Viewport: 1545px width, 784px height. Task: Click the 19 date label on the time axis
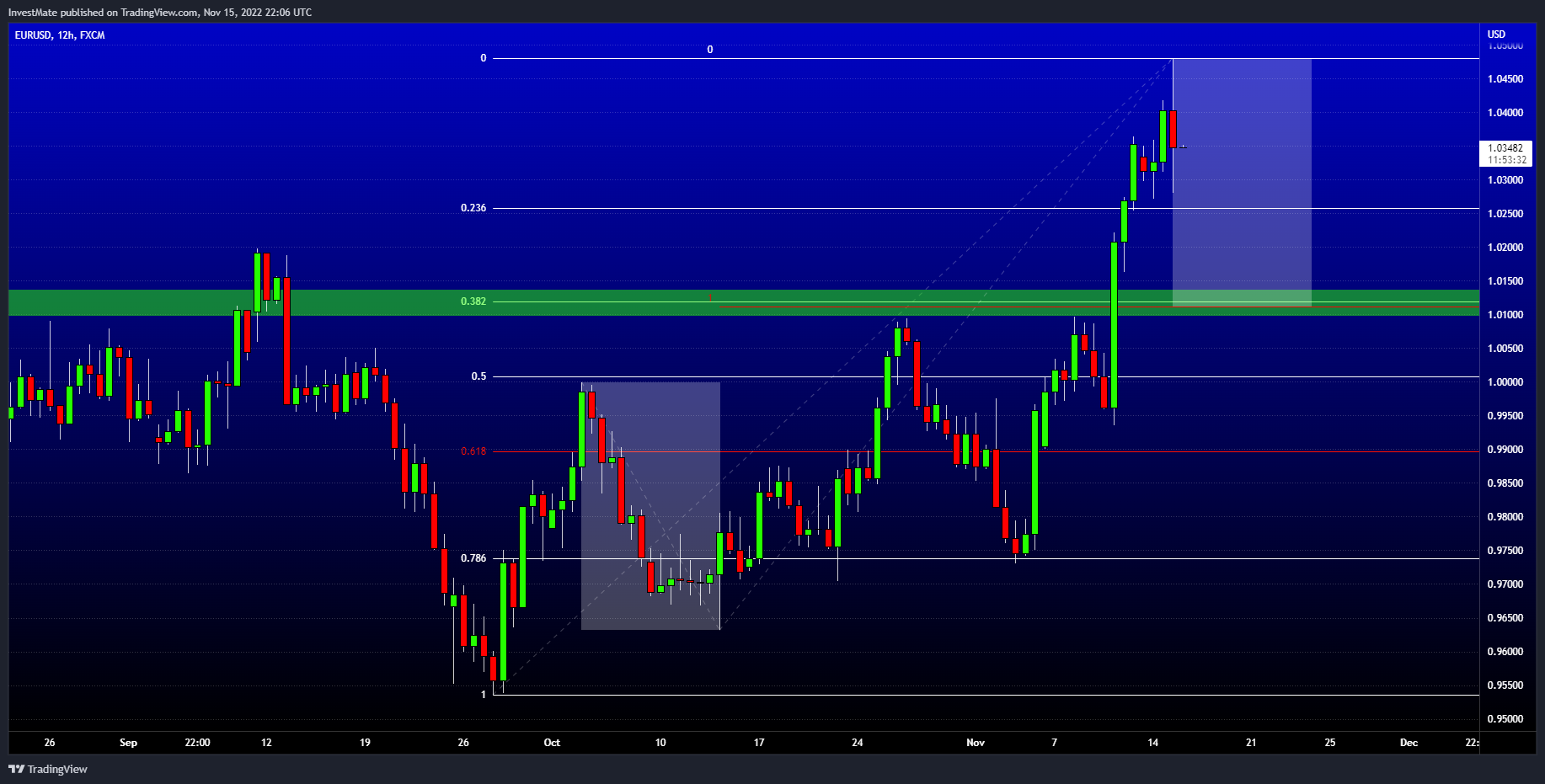(365, 743)
